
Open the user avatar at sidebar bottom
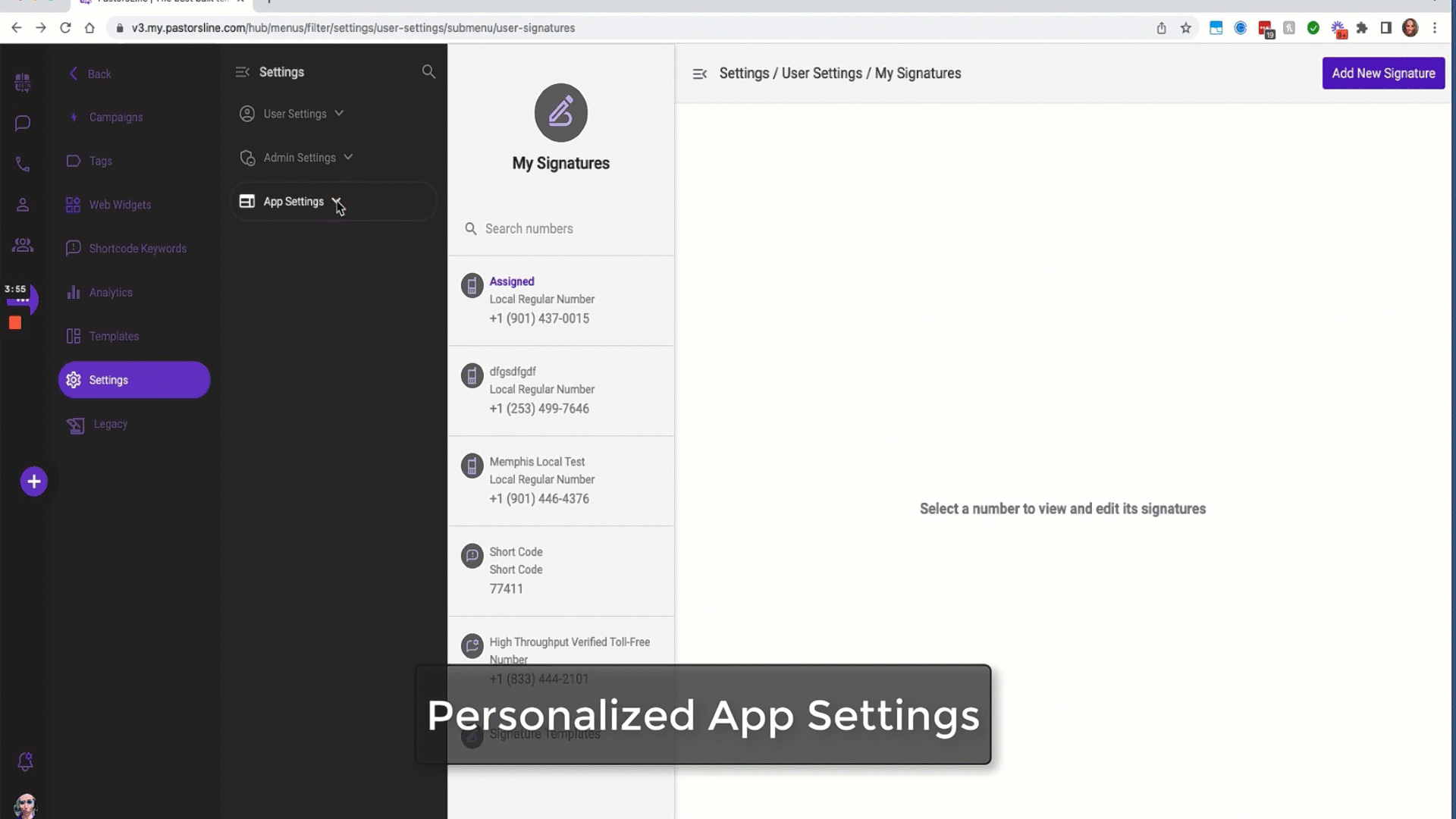click(x=25, y=805)
